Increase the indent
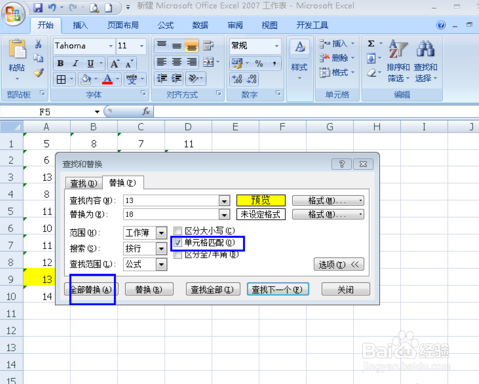 click(177, 79)
